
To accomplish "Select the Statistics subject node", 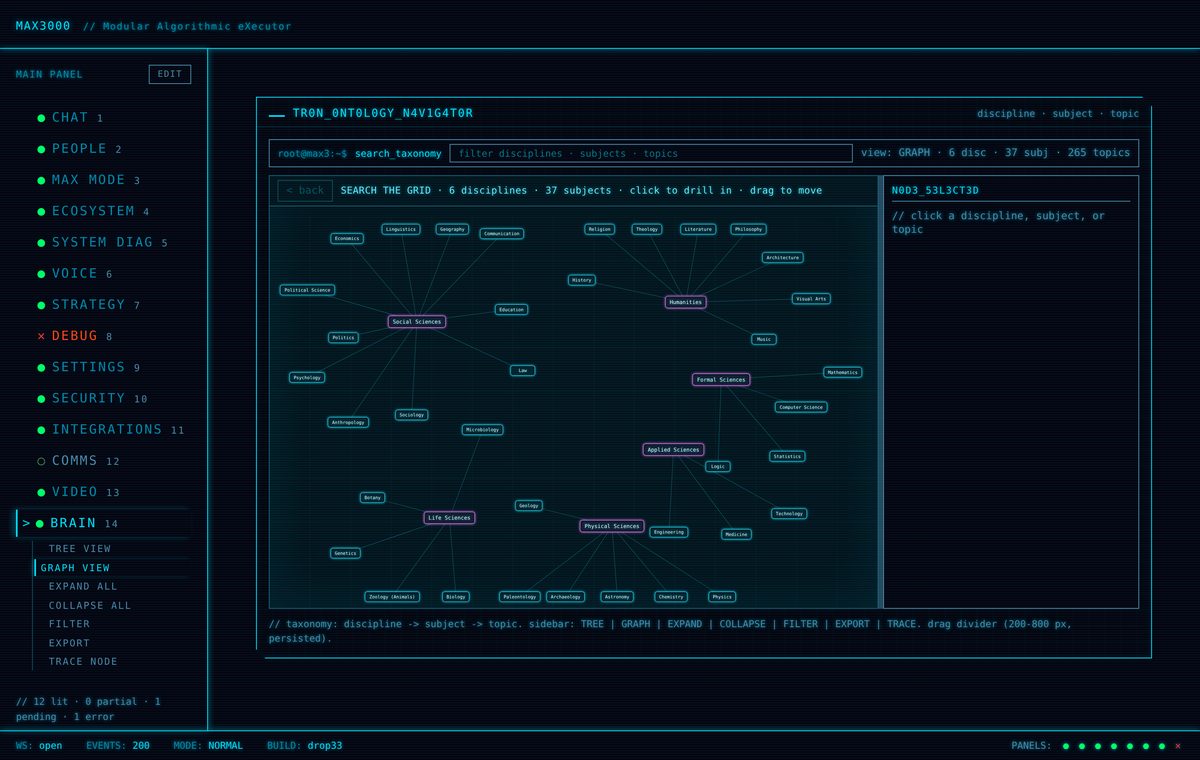I will click(x=787, y=457).
